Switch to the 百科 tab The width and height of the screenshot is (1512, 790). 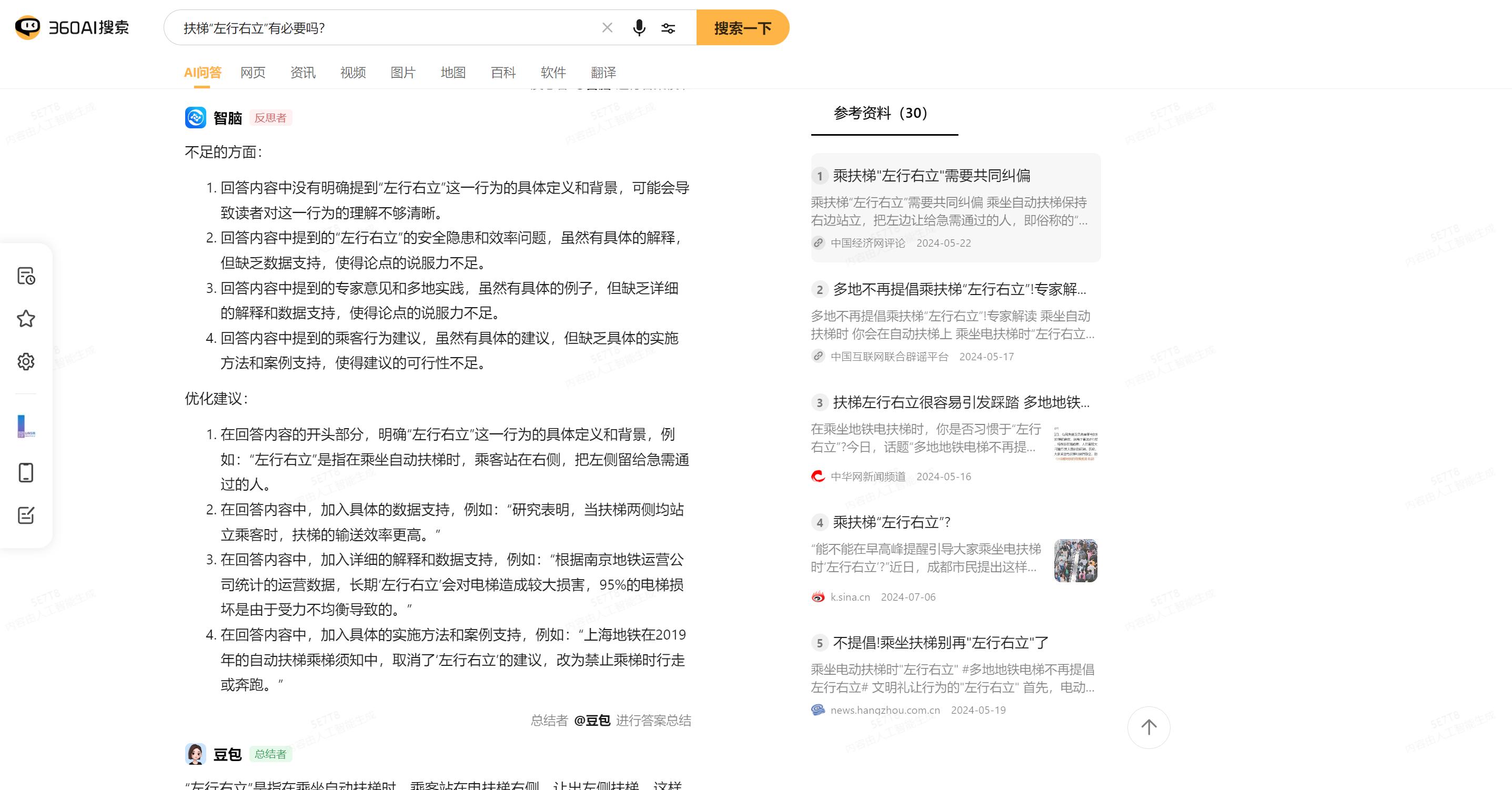(503, 72)
